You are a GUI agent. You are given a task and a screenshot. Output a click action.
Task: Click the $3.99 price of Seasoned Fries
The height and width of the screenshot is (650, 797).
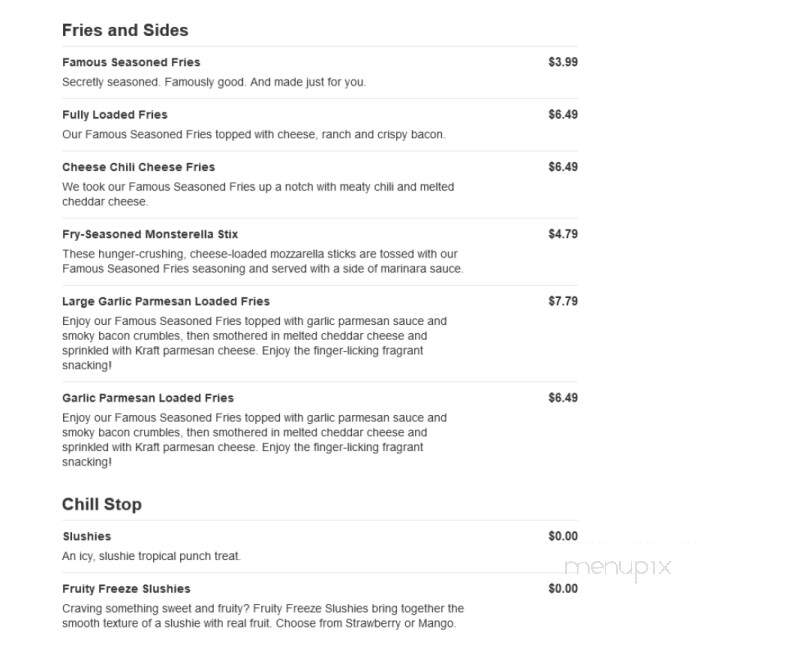click(563, 62)
